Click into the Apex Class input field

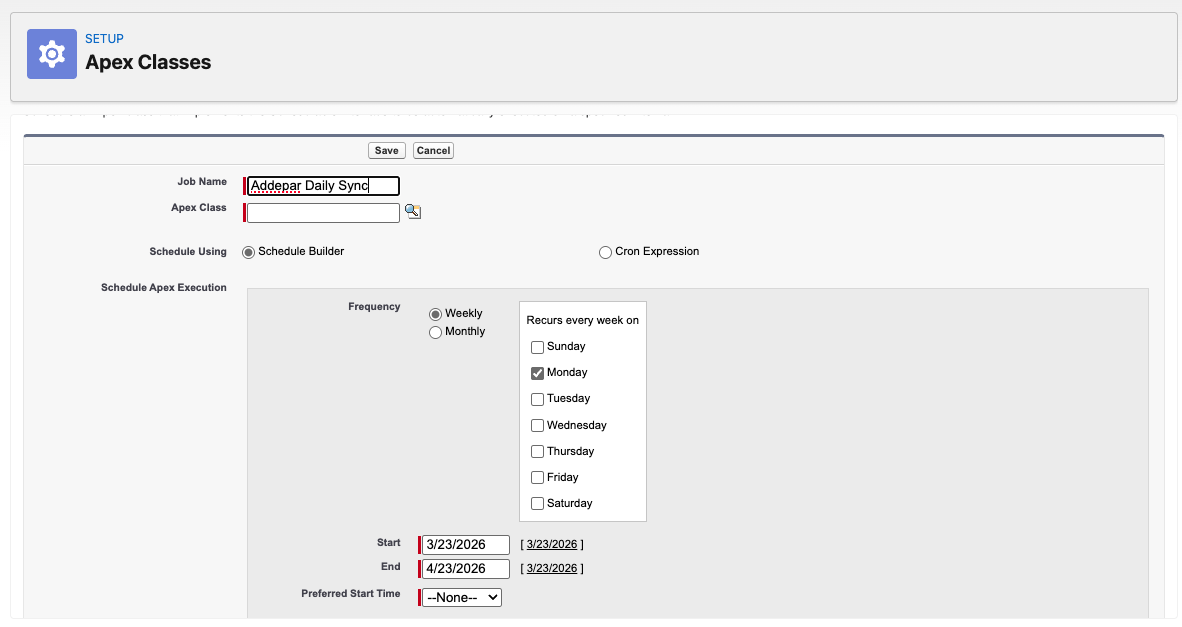pyautogui.click(x=323, y=213)
